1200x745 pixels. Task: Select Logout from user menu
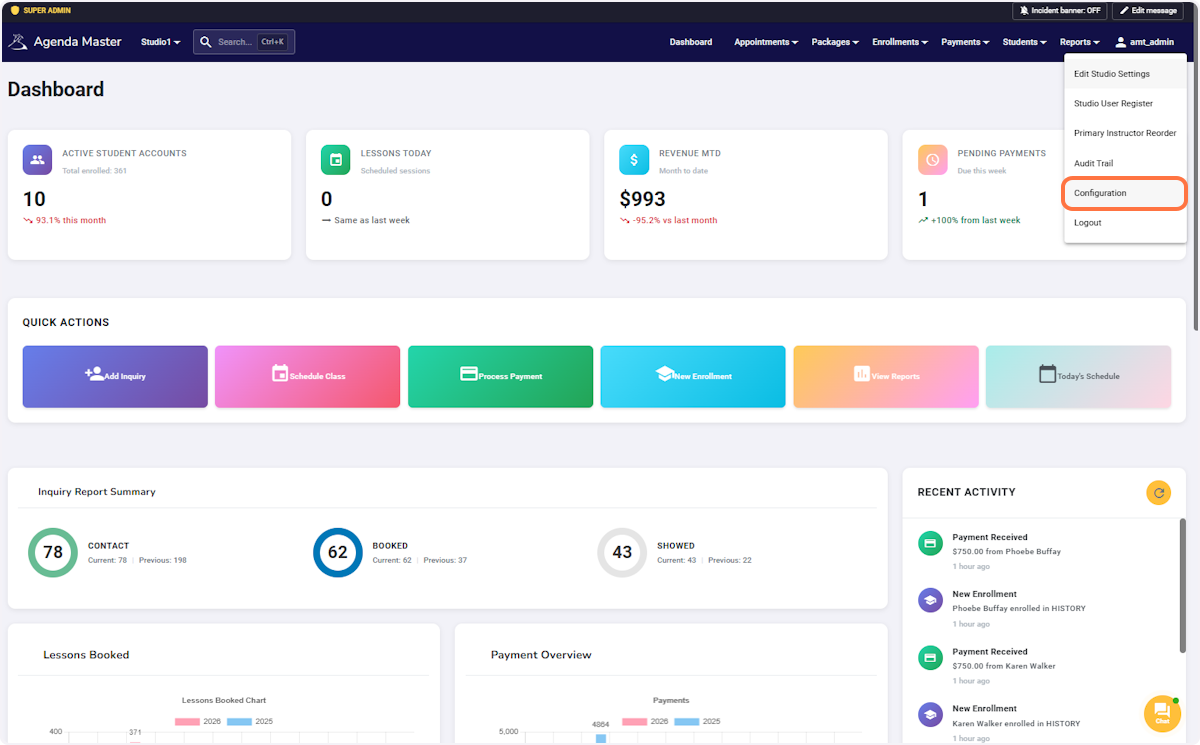(1125, 223)
